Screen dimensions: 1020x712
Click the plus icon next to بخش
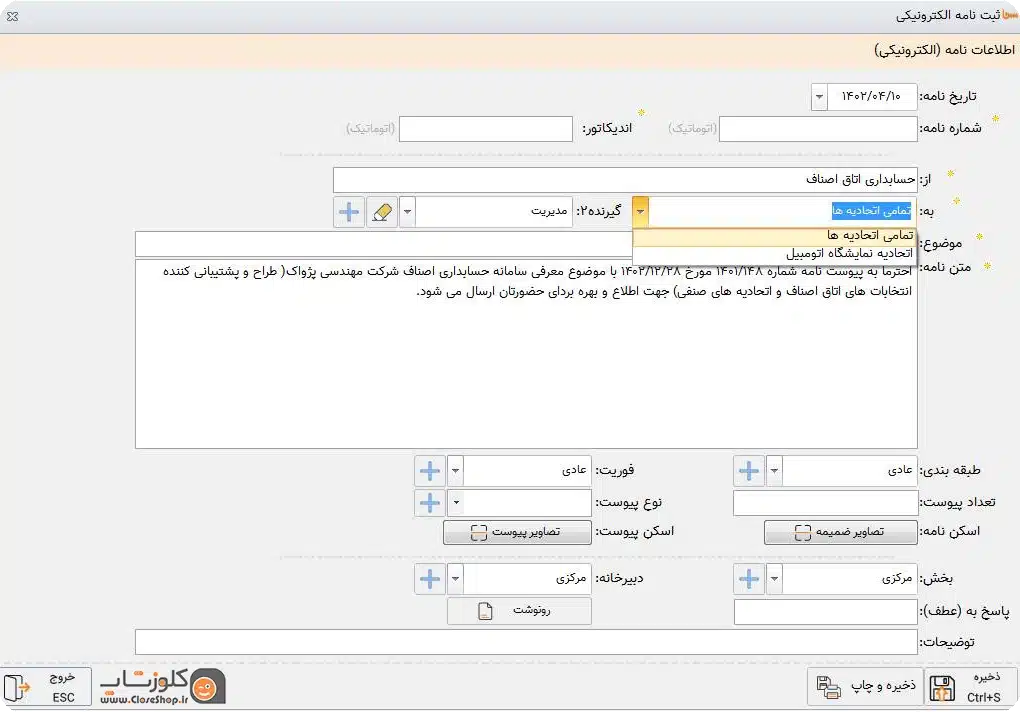tap(749, 579)
